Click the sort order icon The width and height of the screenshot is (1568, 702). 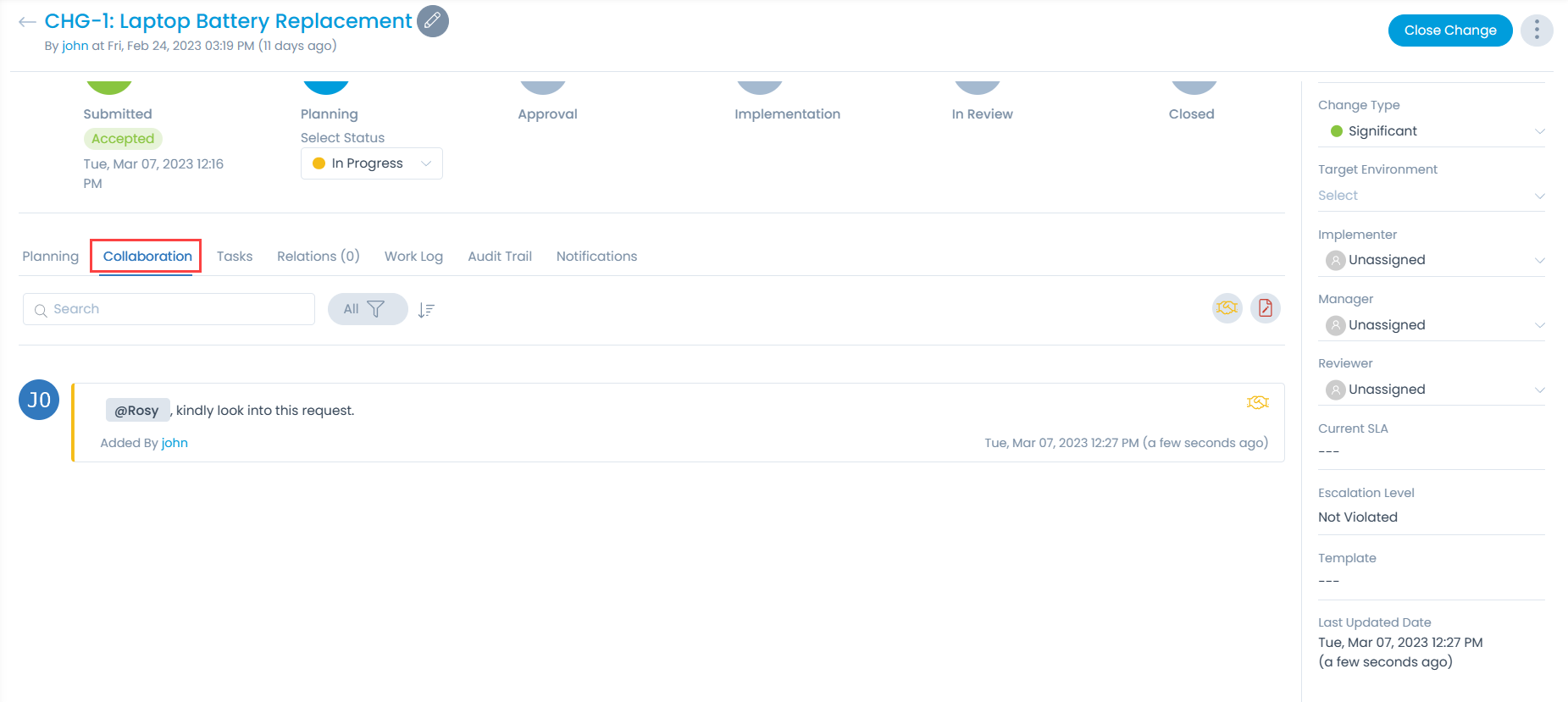coord(426,310)
